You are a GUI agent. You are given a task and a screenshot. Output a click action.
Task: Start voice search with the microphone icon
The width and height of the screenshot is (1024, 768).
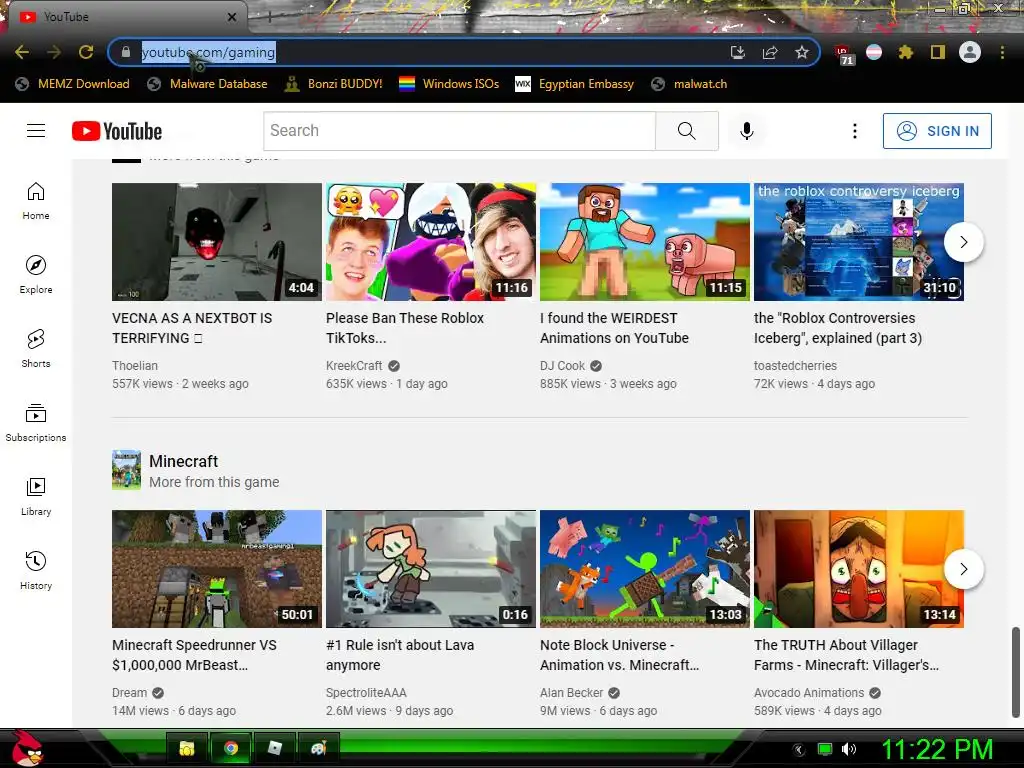tap(746, 131)
